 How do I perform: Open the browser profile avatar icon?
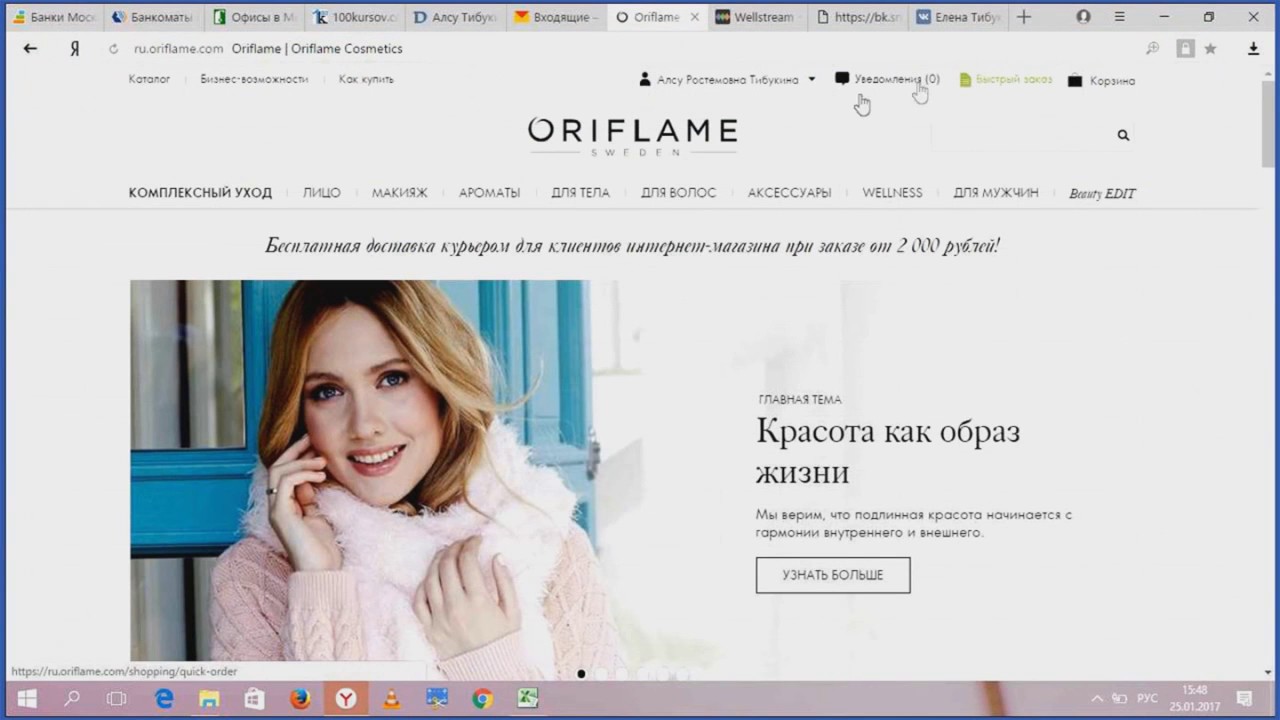1083,17
